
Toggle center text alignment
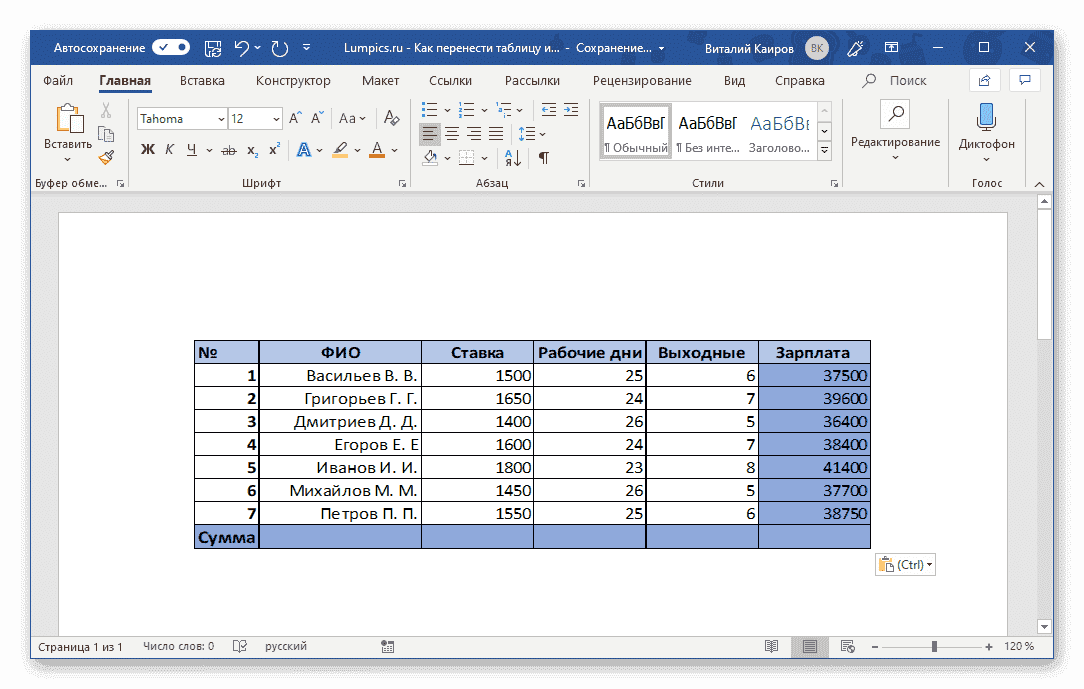[x=452, y=132]
